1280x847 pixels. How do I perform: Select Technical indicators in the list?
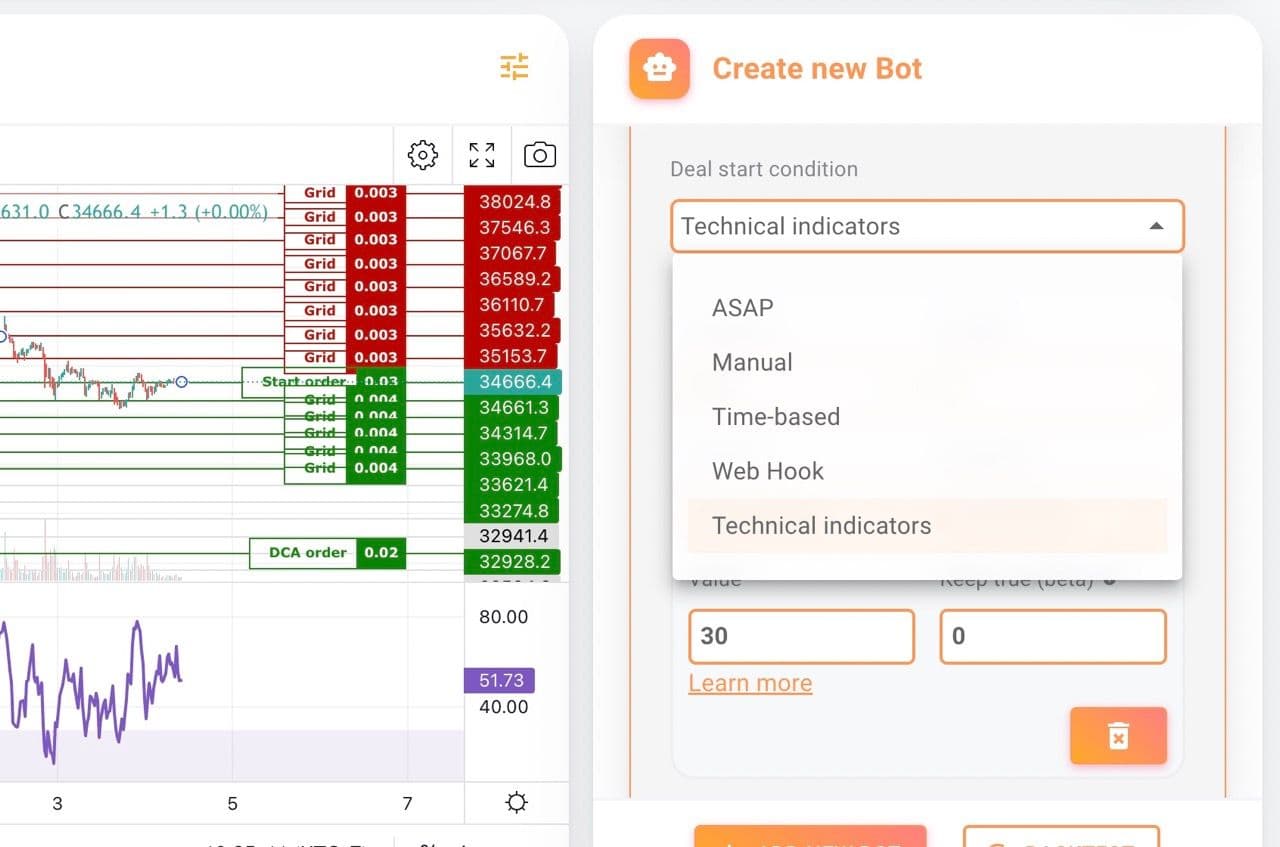(821, 526)
